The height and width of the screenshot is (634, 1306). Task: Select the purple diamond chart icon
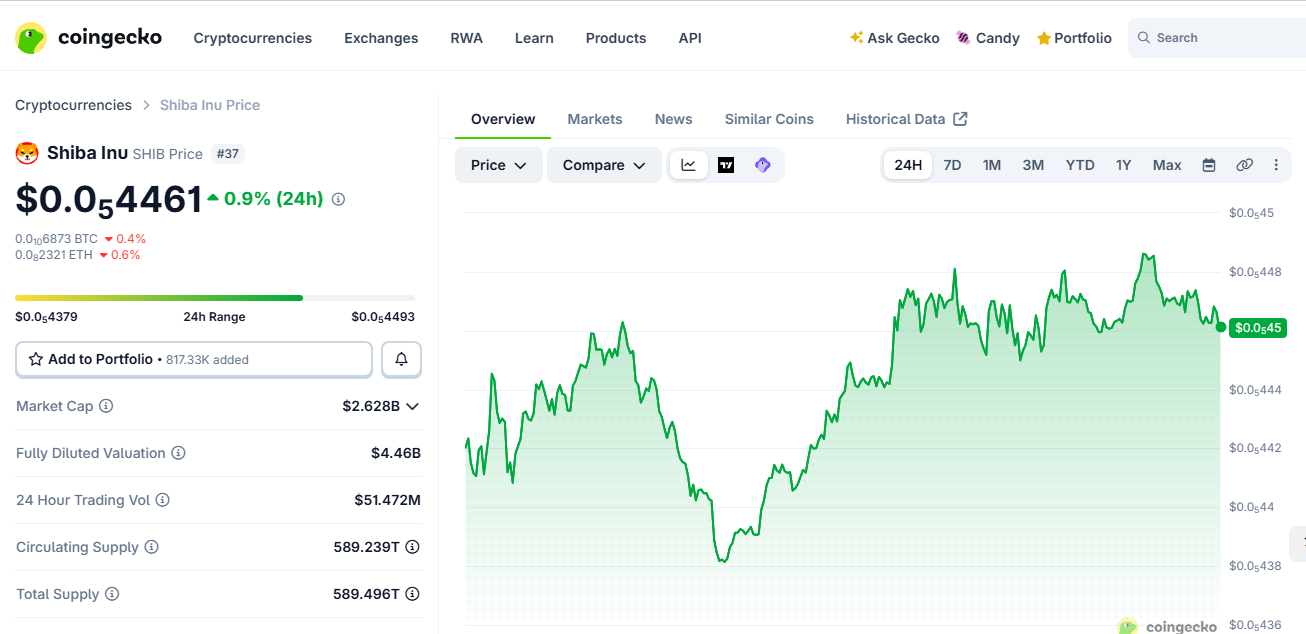(763, 165)
